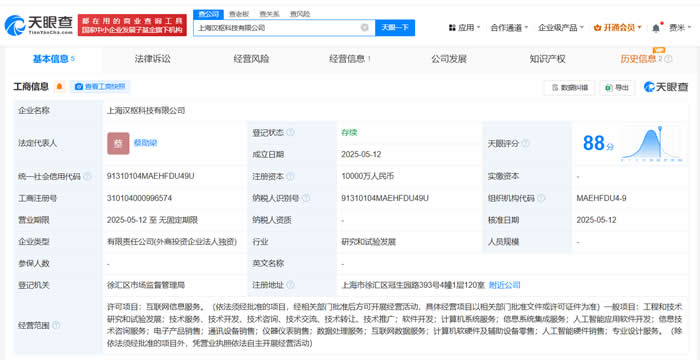Click the info icon next to 注册地址
Viewport: 700px width, 360px height.
[x=290, y=285]
